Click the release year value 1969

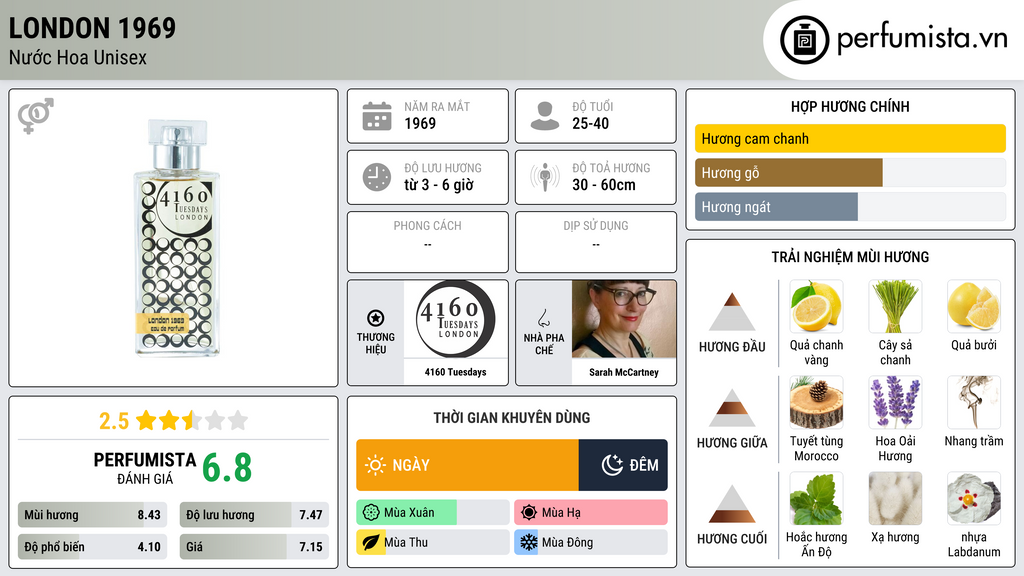click(x=420, y=123)
